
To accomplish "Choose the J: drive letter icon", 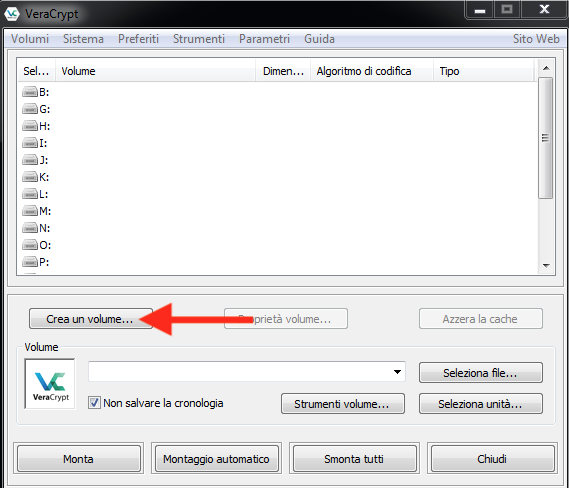I will pyautogui.click(x=30, y=160).
